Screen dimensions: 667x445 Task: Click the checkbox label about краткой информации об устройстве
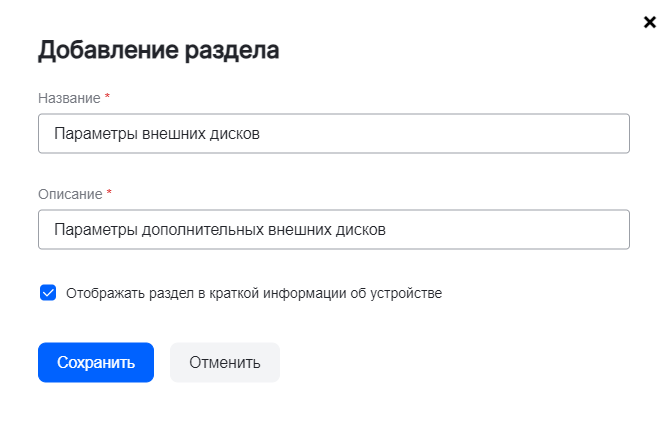point(253,294)
